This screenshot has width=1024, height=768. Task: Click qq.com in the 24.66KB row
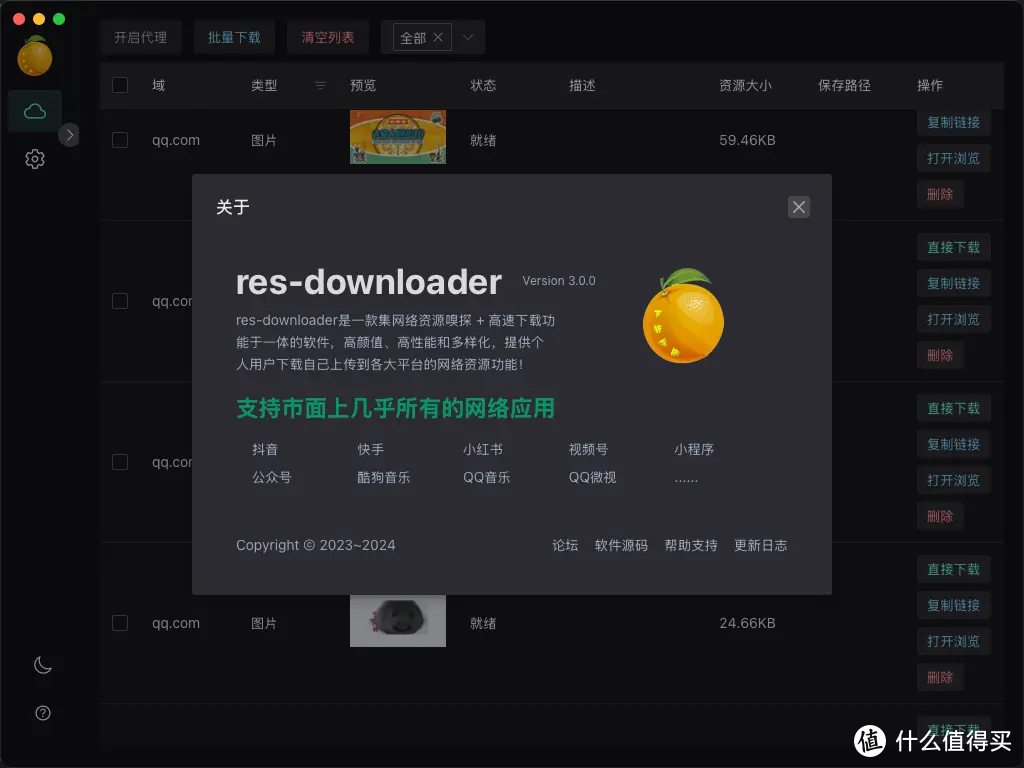pos(176,623)
